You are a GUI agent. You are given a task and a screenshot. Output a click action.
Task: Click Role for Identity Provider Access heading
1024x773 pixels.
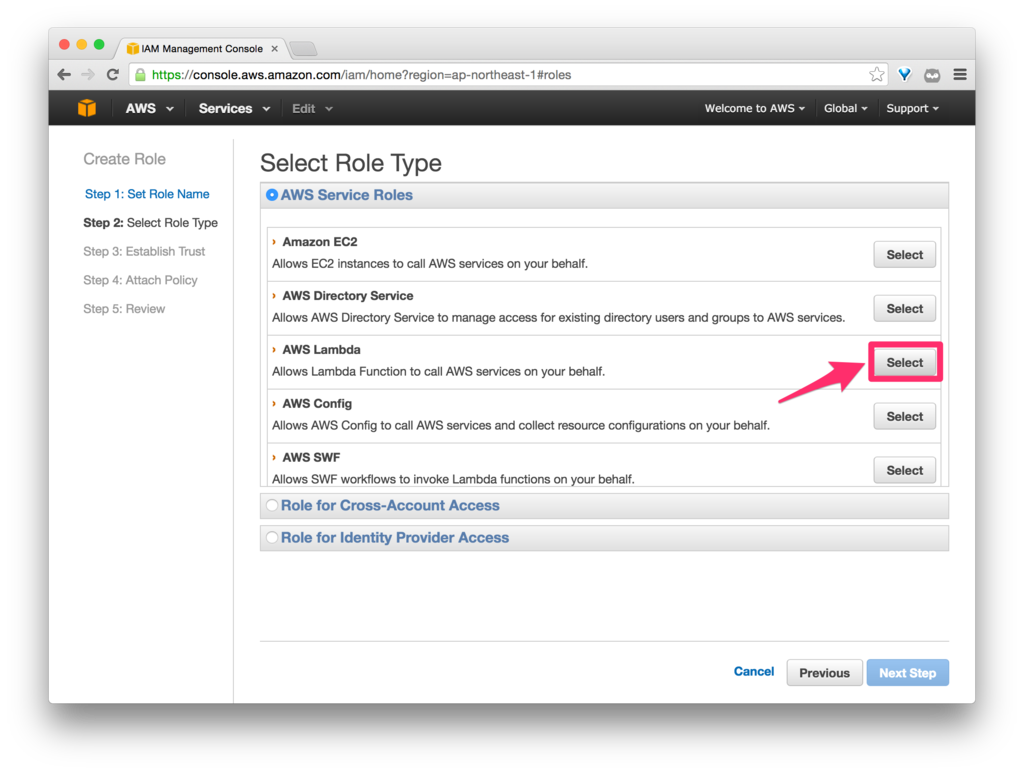[395, 537]
